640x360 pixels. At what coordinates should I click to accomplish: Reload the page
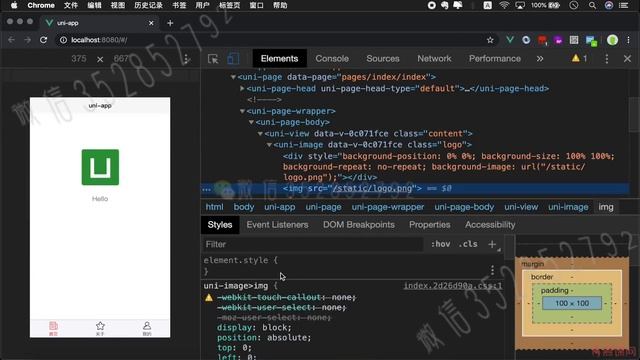tap(44, 40)
